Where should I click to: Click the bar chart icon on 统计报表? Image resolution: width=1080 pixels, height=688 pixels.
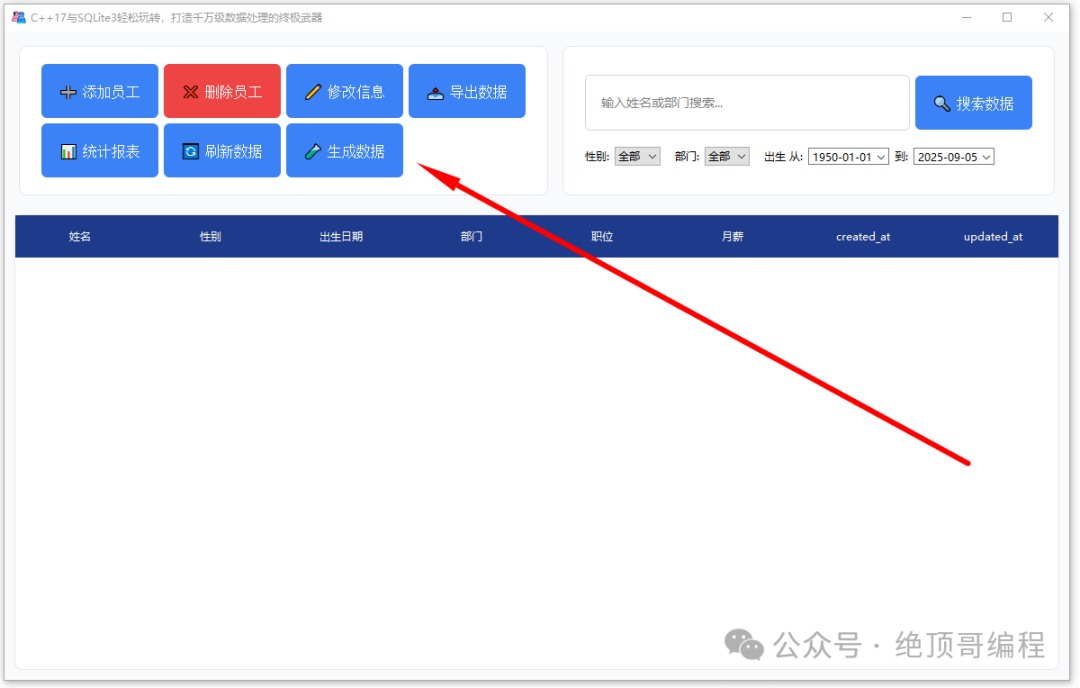pyautogui.click(x=68, y=152)
